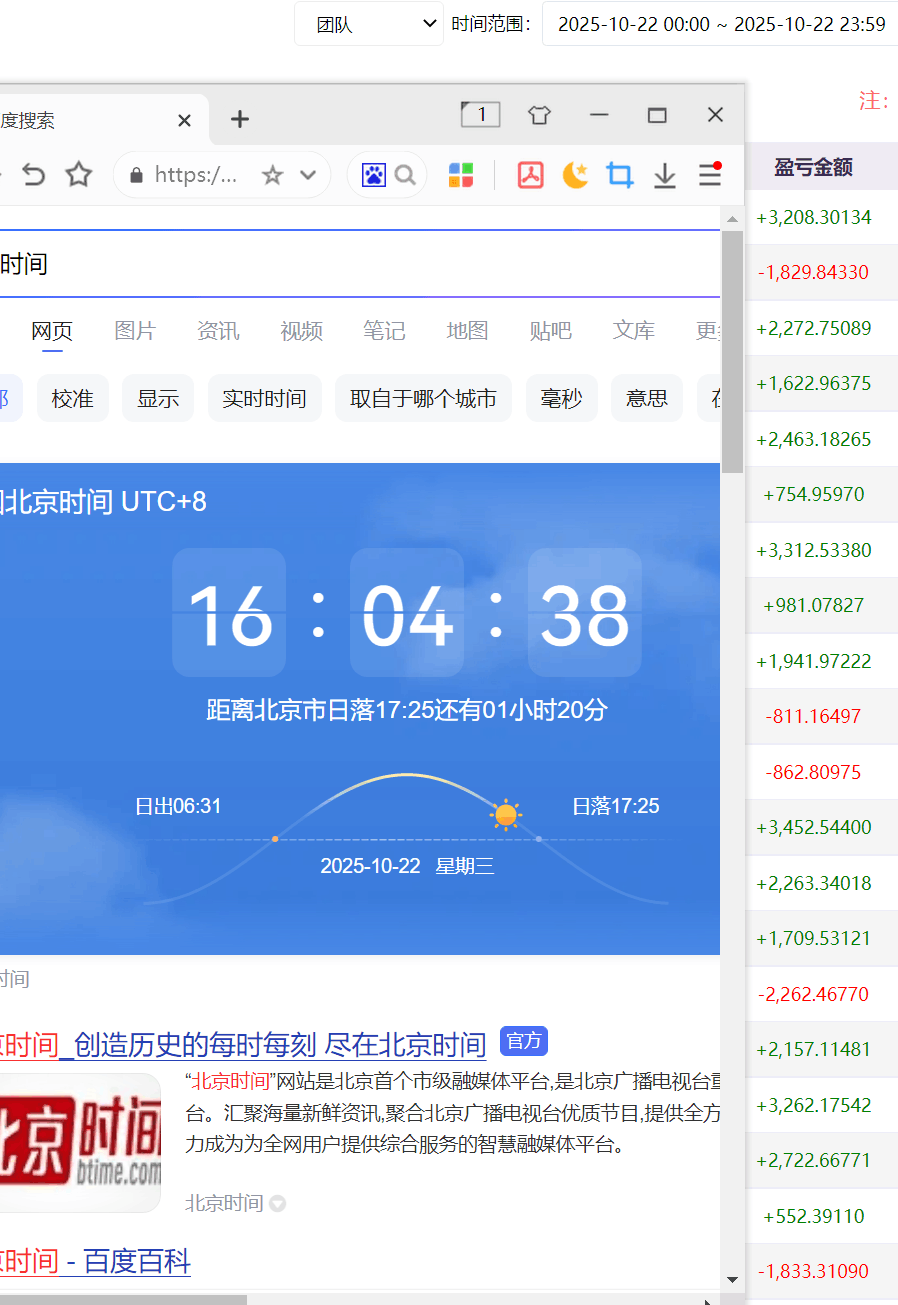Expand the 北京时间 source dropdown arrow
This screenshot has width=898, height=1305.
point(278,1204)
